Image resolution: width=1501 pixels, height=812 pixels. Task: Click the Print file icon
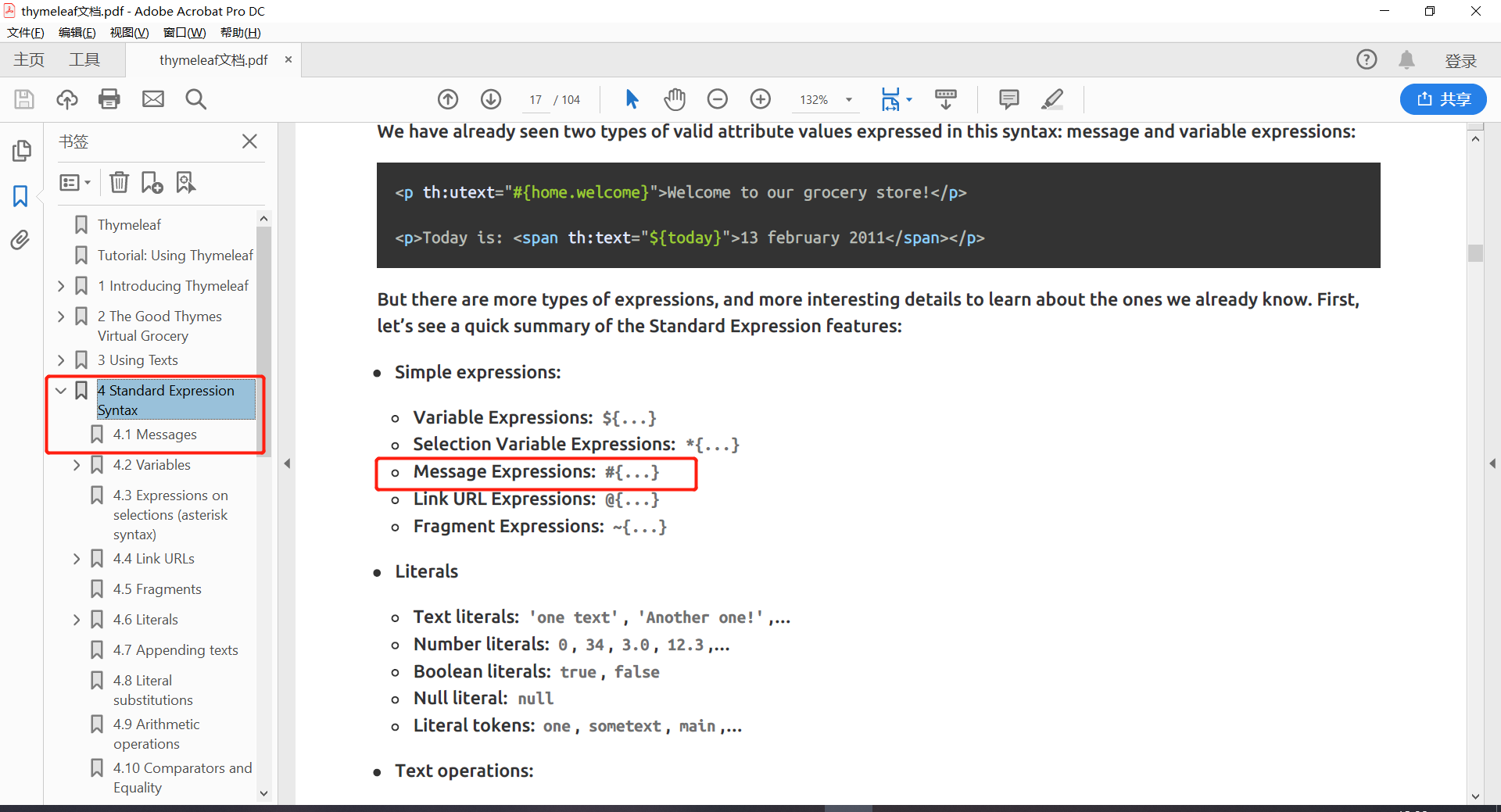point(109,99)
